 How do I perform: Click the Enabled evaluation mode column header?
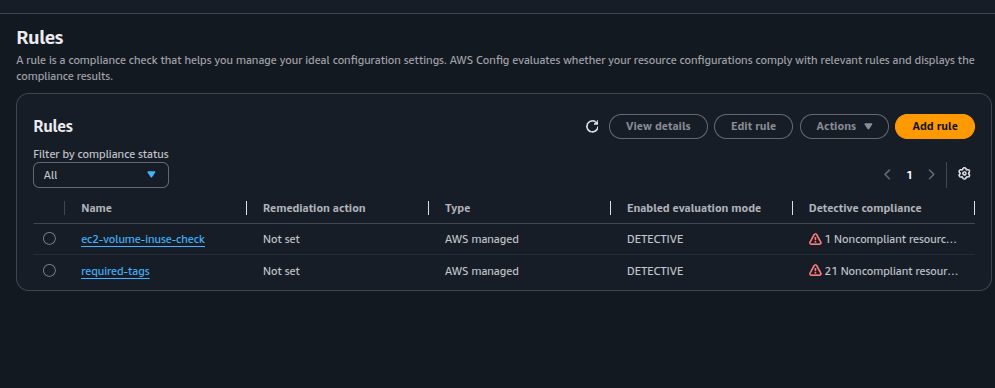pos(694,208)
